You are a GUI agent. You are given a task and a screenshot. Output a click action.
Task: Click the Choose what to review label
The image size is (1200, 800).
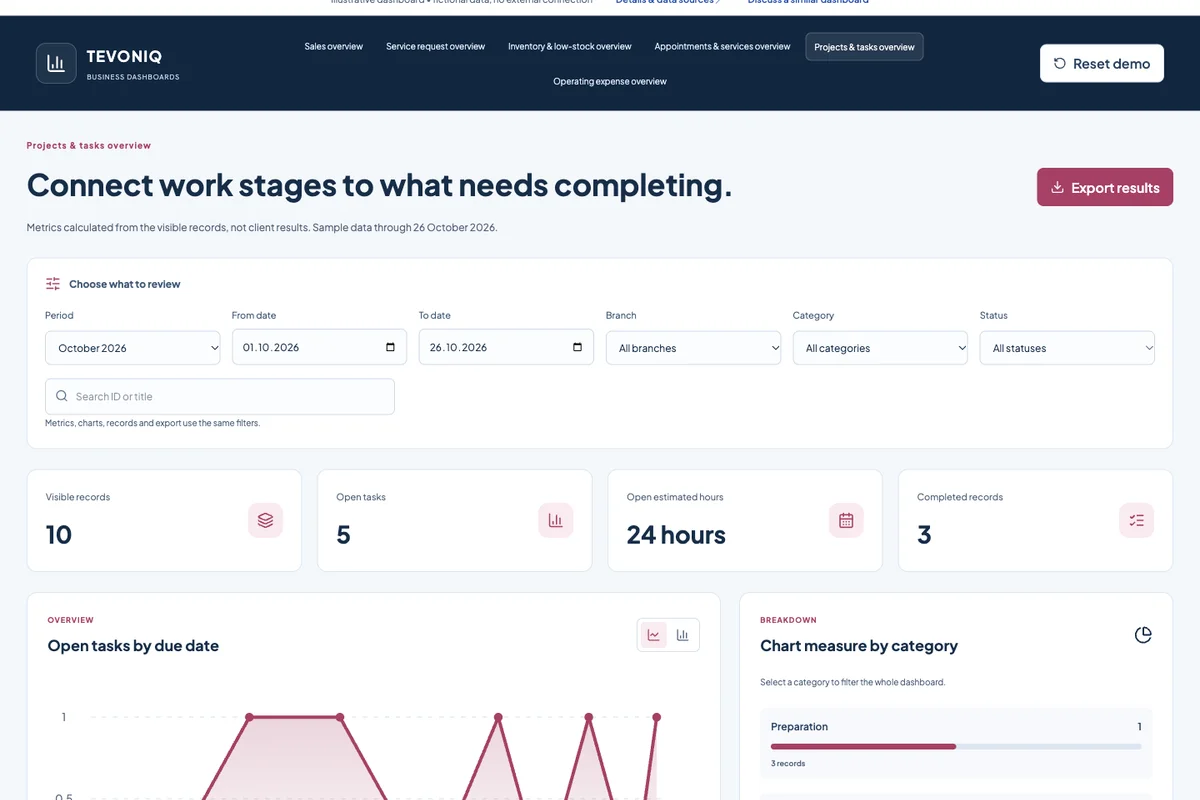point(125,284)
